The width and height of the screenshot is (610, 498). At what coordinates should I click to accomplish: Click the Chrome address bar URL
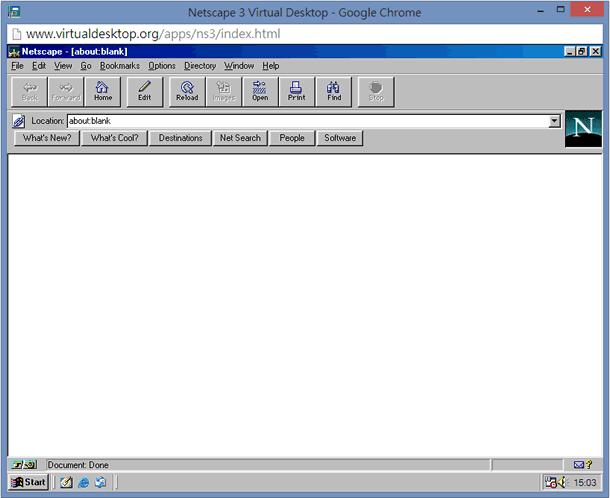(153, 34)
